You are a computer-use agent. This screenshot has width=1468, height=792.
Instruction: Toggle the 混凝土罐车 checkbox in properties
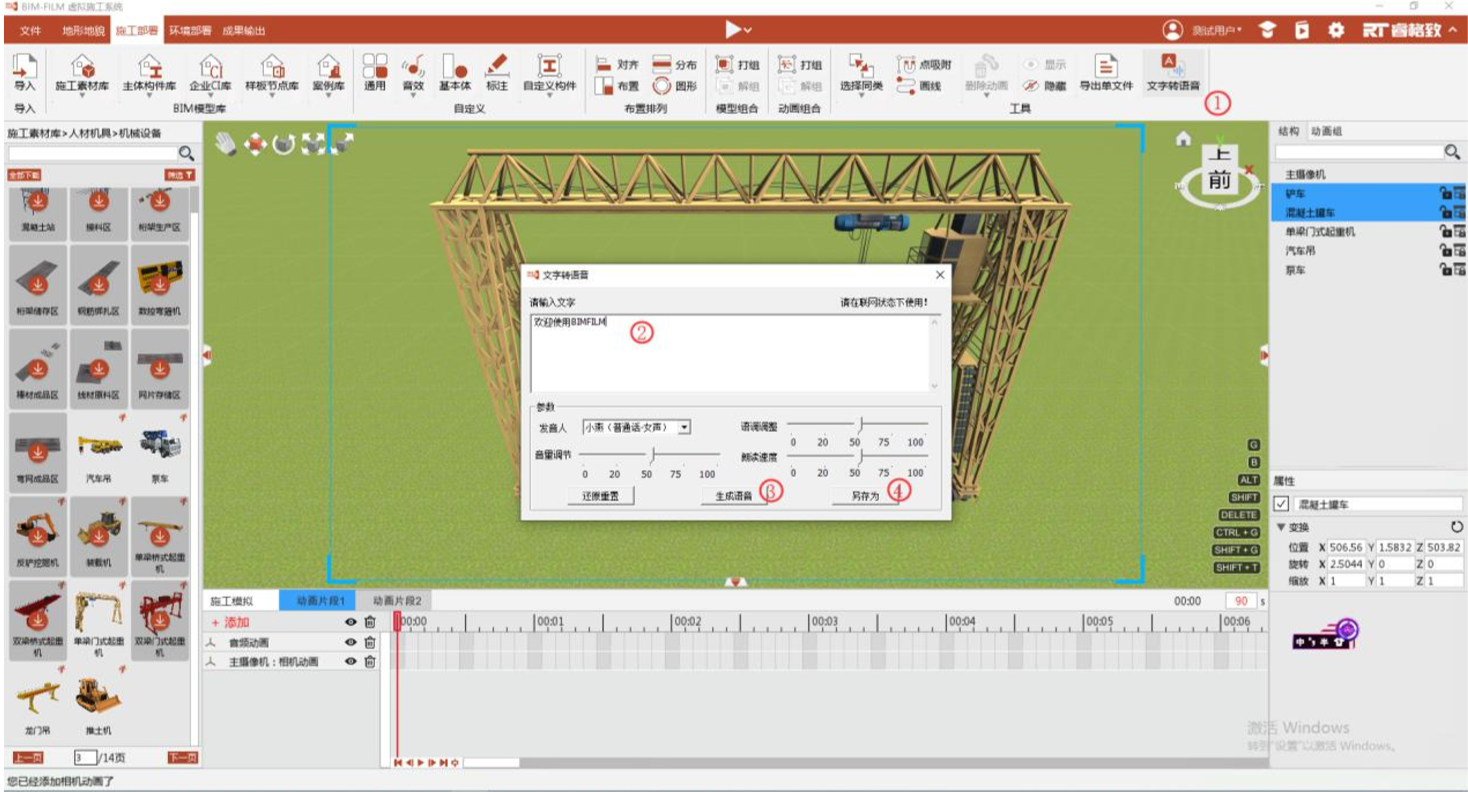coord(1282,504)
